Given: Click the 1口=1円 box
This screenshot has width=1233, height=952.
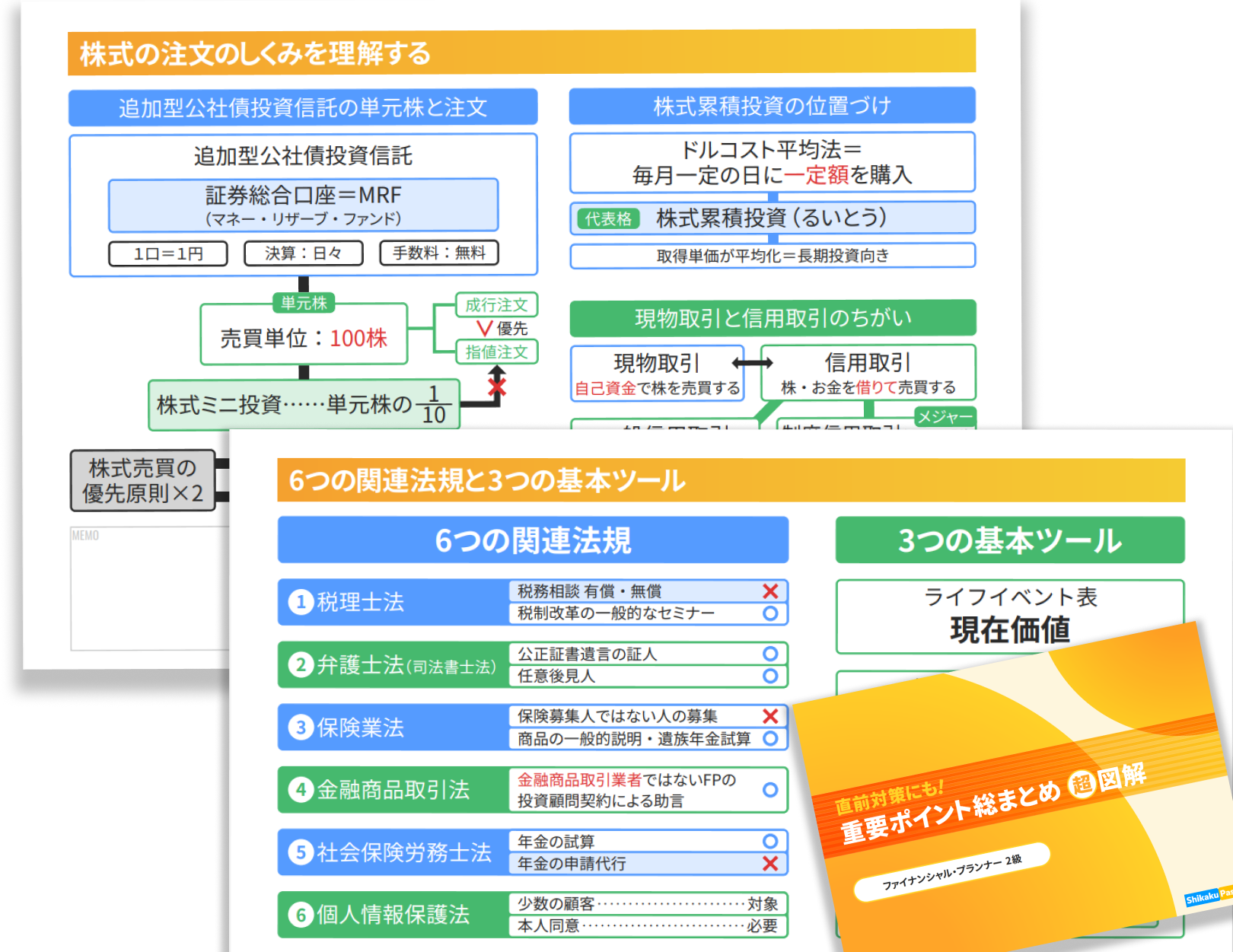Looking at the screenshot, I should point(168,253).
